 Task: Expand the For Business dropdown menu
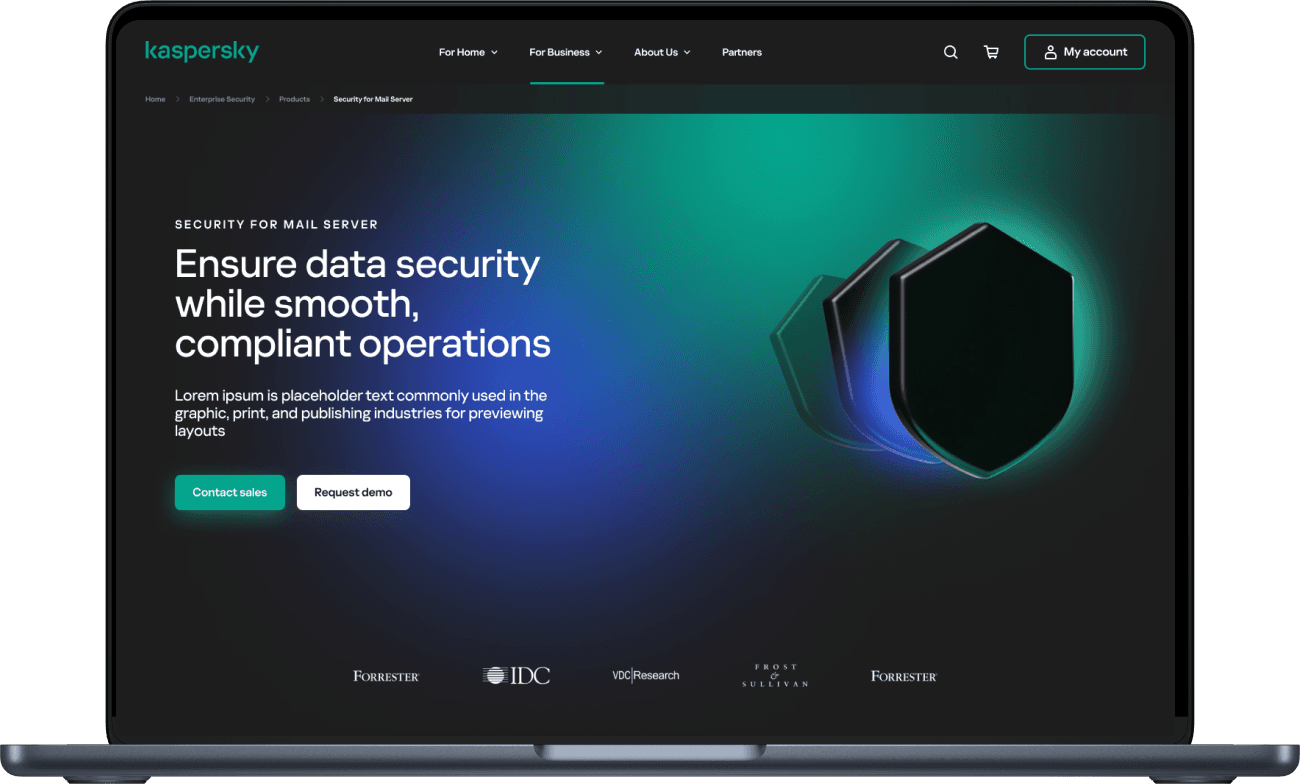pyautogui.click(x=566, y=52)
